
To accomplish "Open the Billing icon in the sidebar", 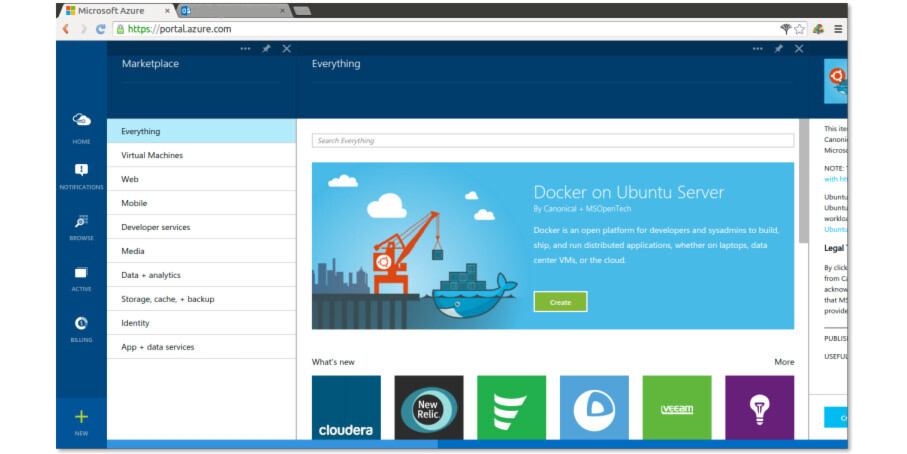I will tap(82, 323).
